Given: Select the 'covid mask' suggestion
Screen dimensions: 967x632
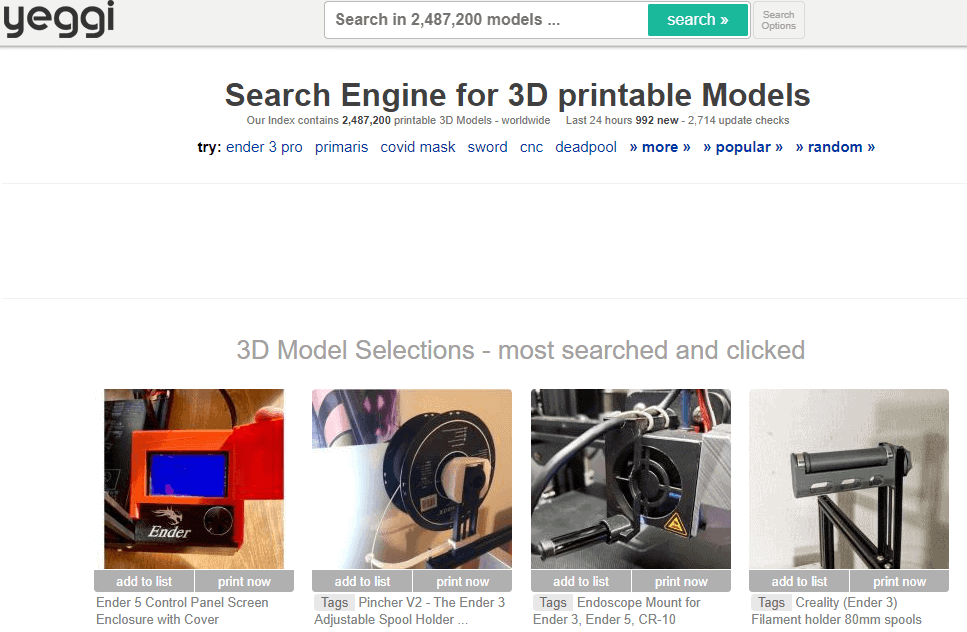Looking at the screenshot, I should click(418, 147).
